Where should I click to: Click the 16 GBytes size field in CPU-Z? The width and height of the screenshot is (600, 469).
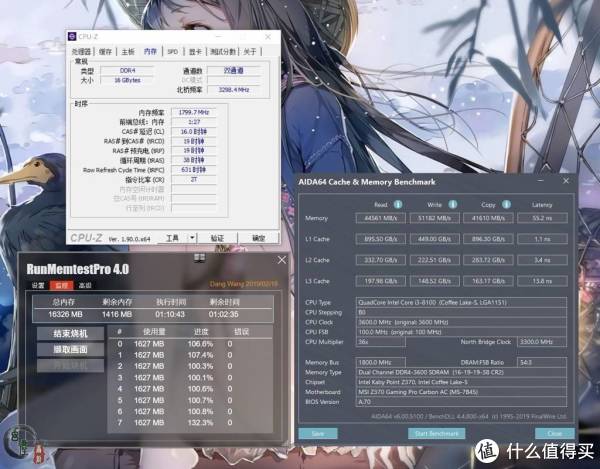(127, 80)
